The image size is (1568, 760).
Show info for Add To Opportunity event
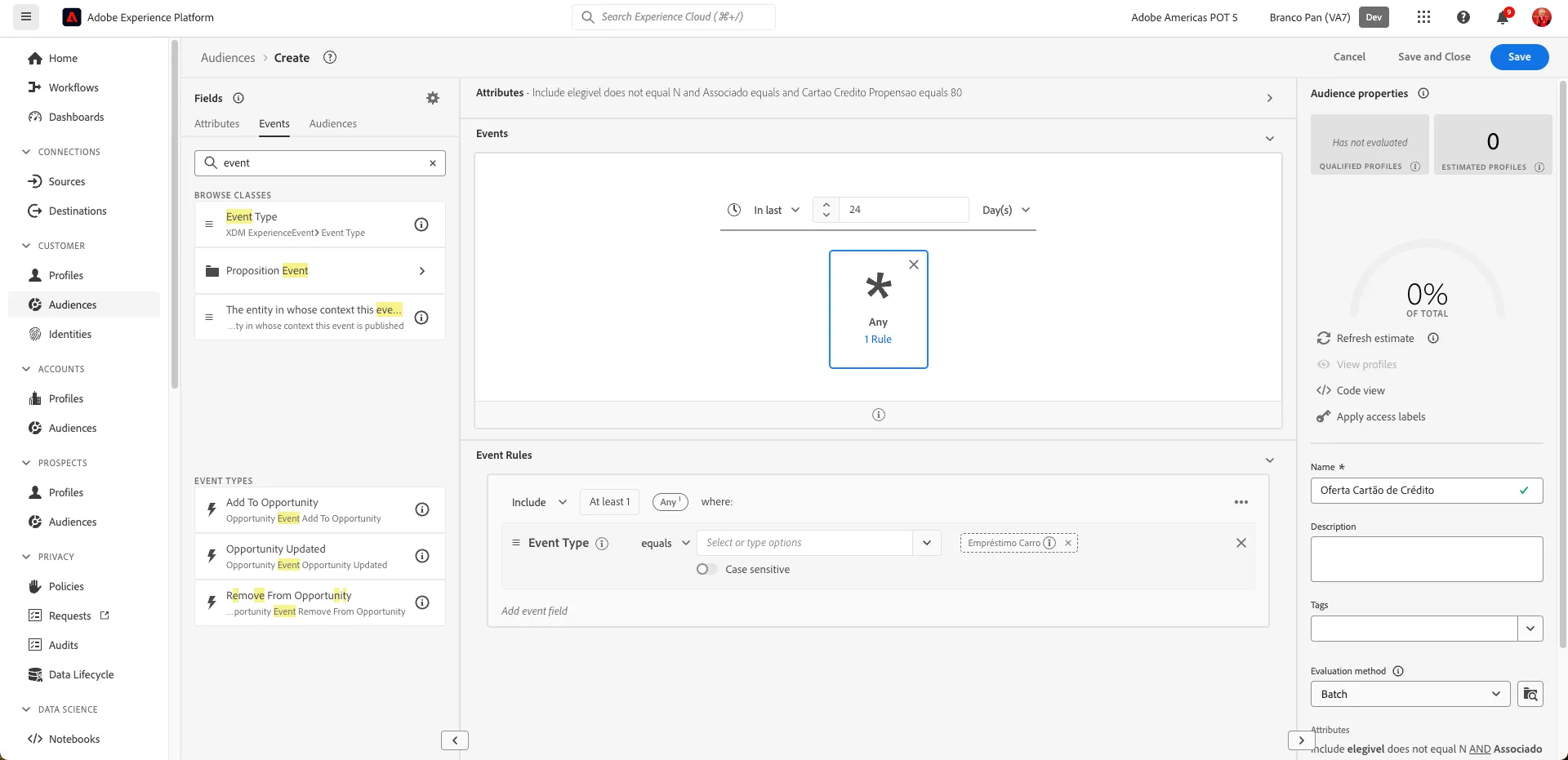422,509
